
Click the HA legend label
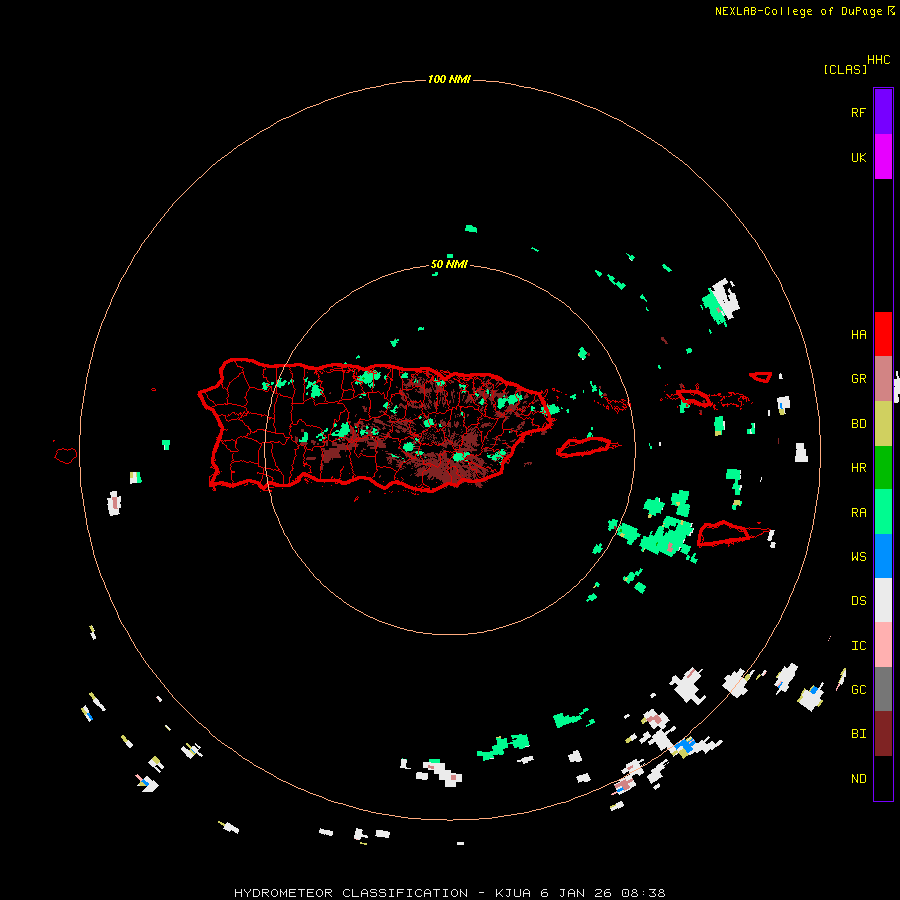858,335
